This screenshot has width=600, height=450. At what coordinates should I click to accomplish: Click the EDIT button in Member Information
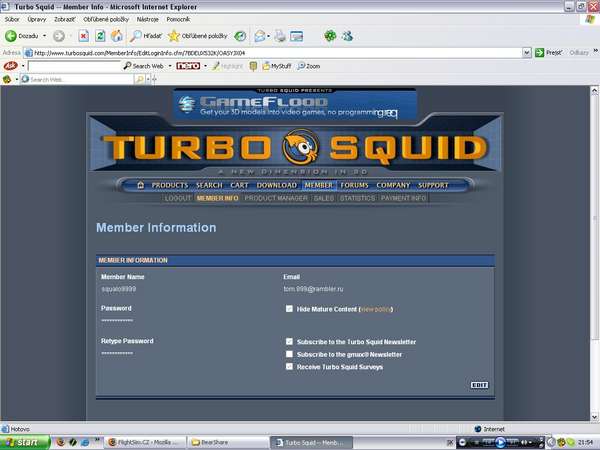[479, 385]
